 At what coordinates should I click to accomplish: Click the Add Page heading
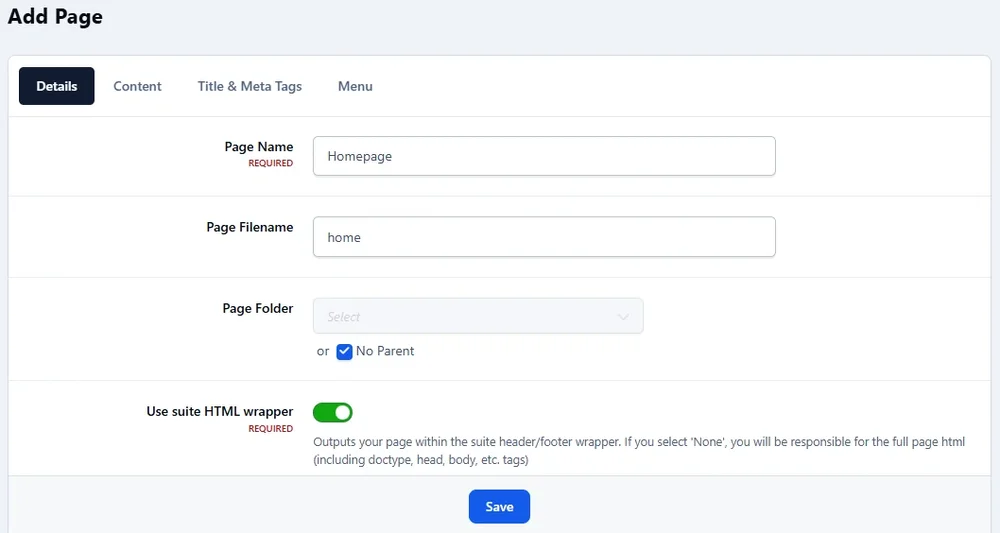click(55, 17)
